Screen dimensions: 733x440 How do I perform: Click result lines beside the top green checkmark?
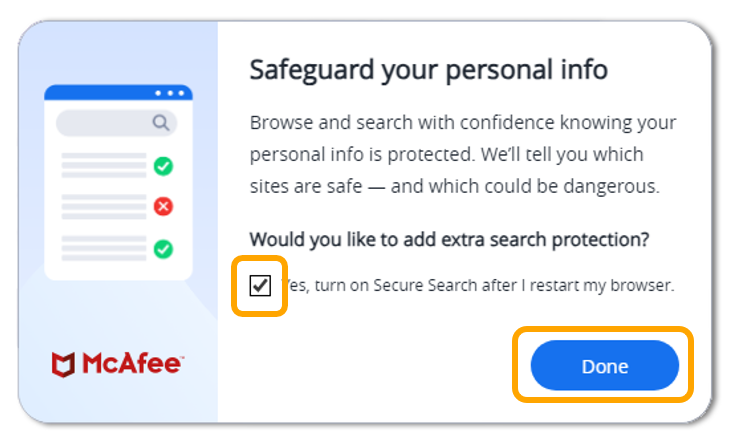pos(103,165)
